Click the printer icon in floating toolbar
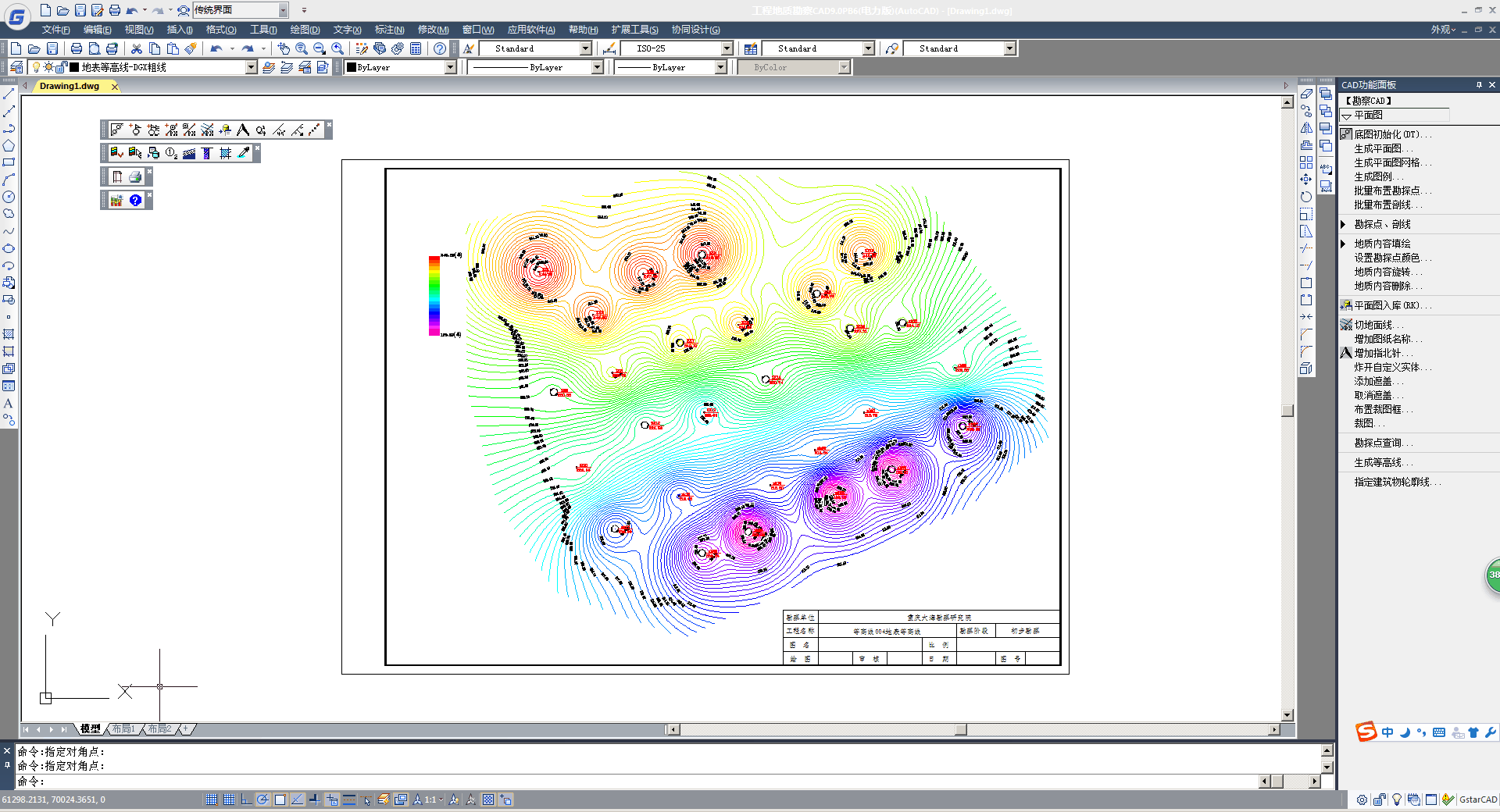 [135, 177]
